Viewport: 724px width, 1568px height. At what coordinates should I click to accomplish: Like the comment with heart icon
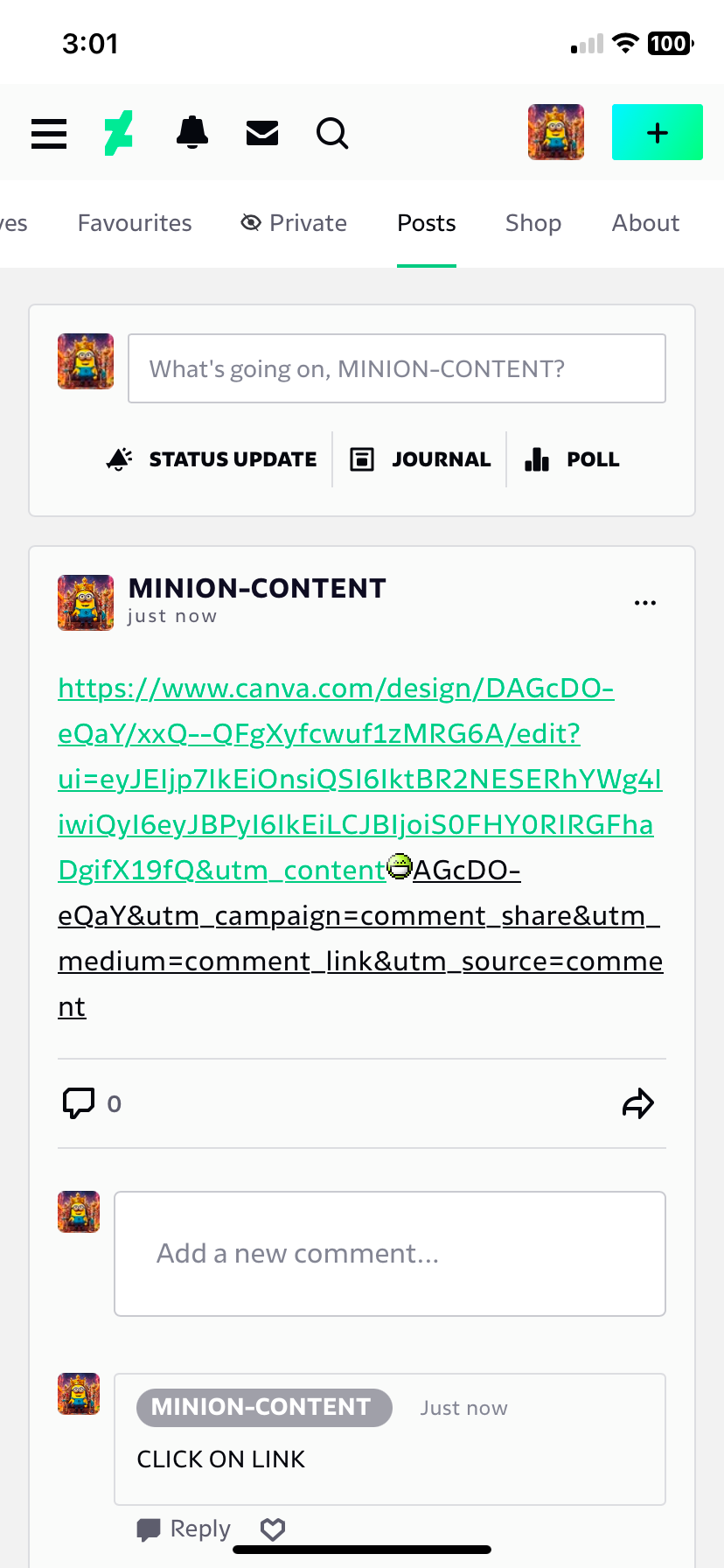coord(273,1529)
